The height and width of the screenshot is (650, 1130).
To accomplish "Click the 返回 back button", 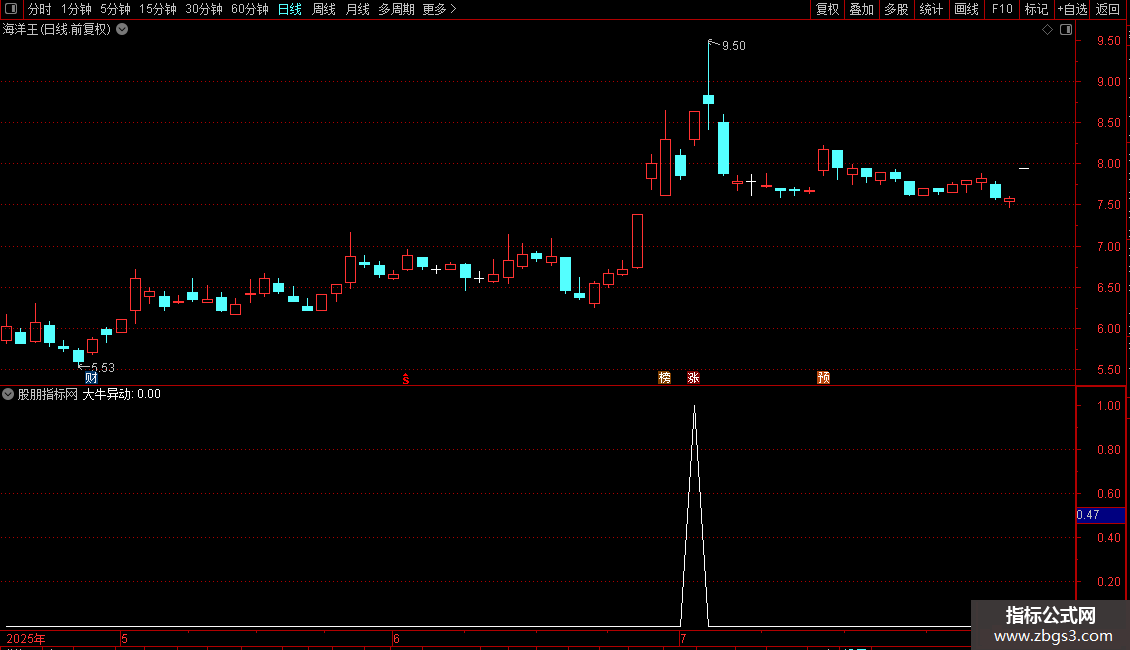I will [x=1108, y=9].
